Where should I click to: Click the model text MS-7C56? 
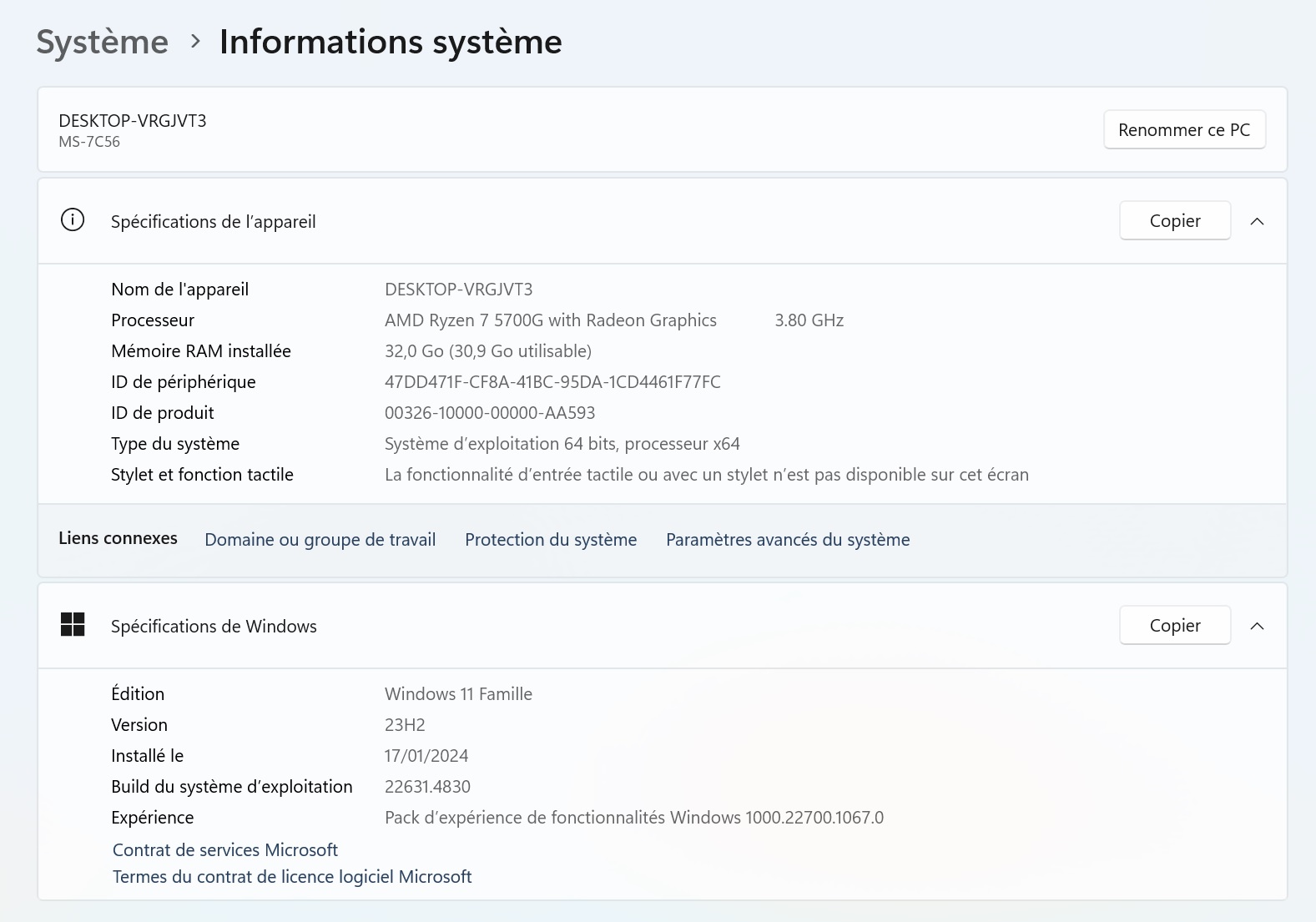pyautogui.click(x=89, y=142)
